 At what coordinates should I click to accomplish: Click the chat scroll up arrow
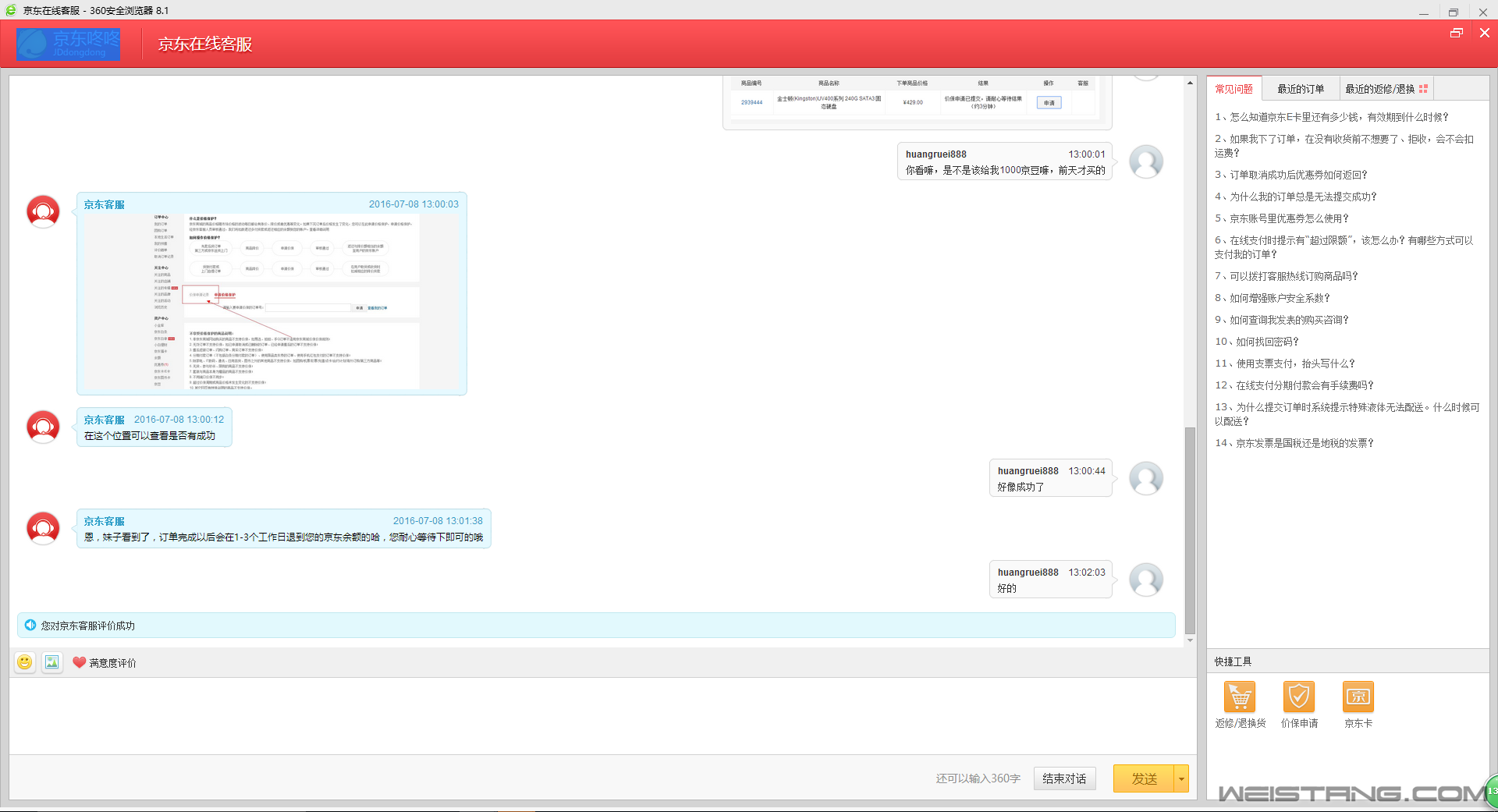1190,82
